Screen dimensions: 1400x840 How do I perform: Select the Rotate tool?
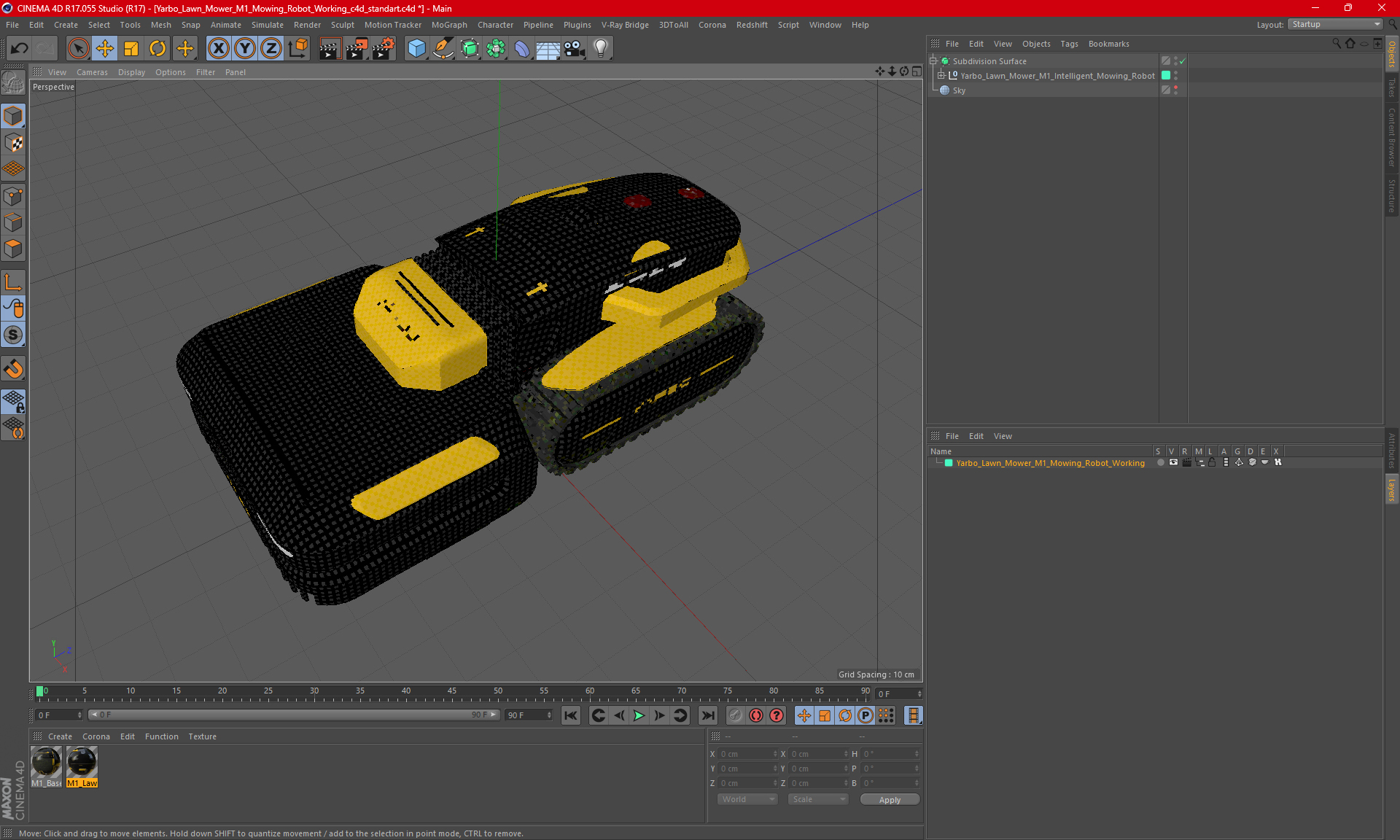[157, 49]
